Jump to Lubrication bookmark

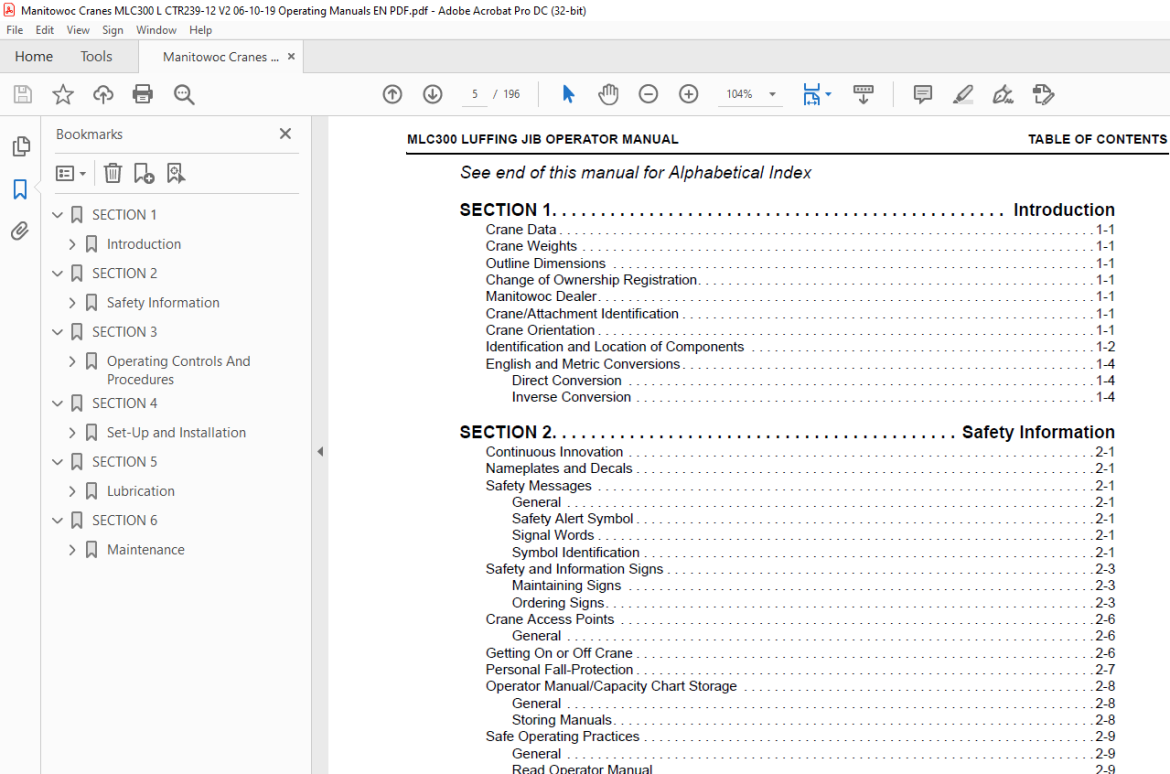click(140, 491)
